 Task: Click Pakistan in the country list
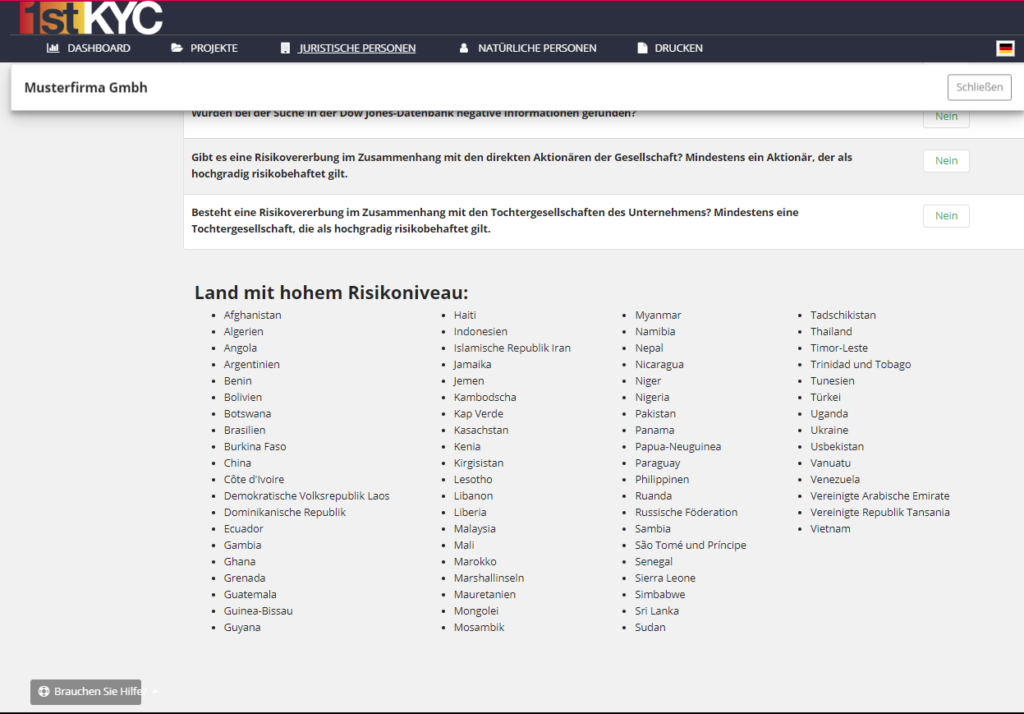655,414
